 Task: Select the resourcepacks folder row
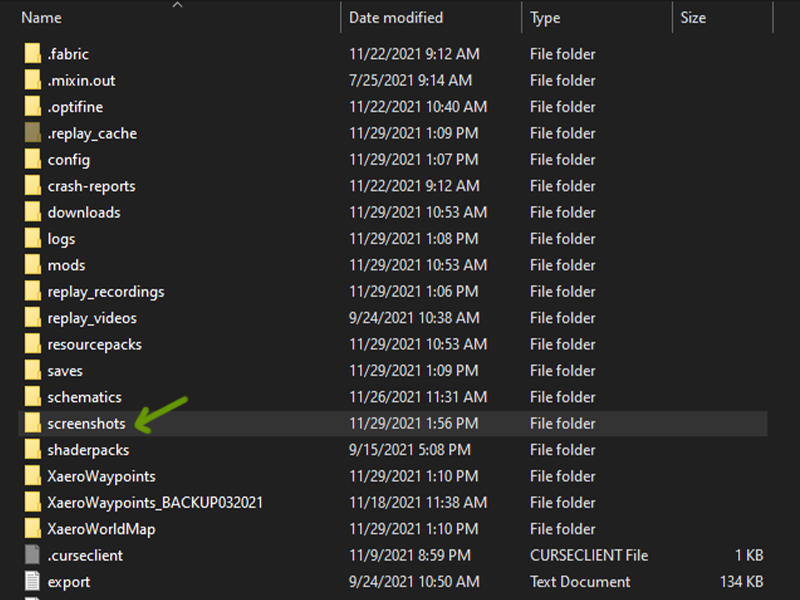coord(95,344)
